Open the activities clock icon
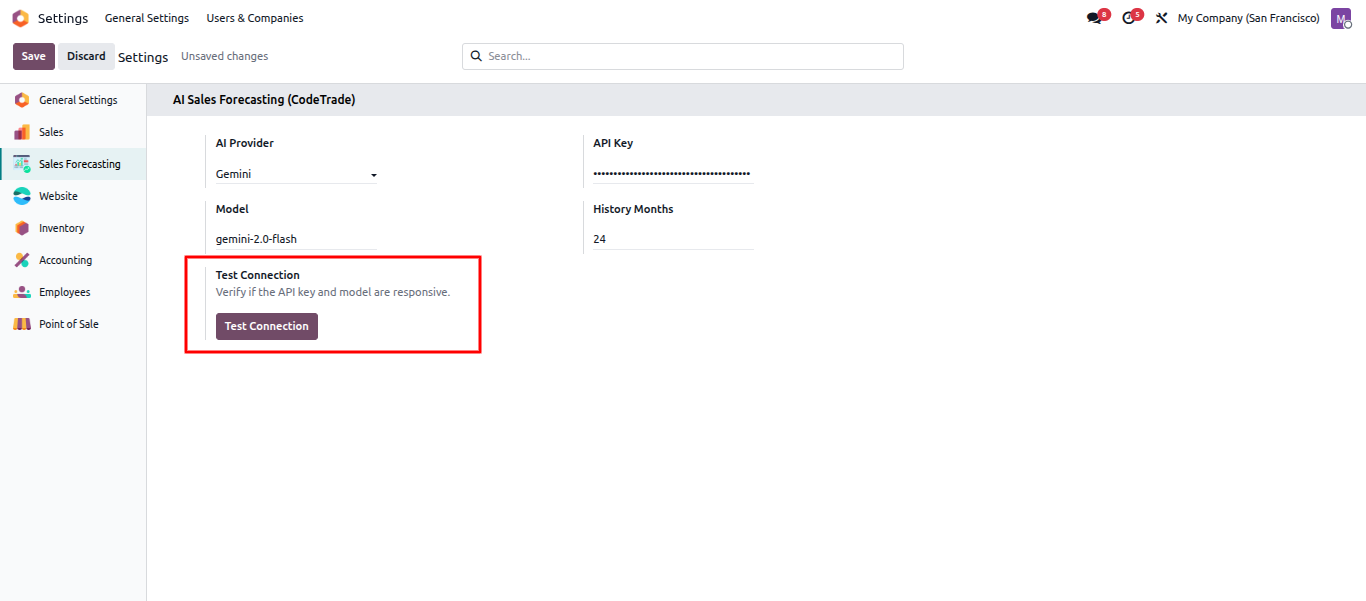Viewport: 1366px width, 601px height. [x=1129, y=18]
